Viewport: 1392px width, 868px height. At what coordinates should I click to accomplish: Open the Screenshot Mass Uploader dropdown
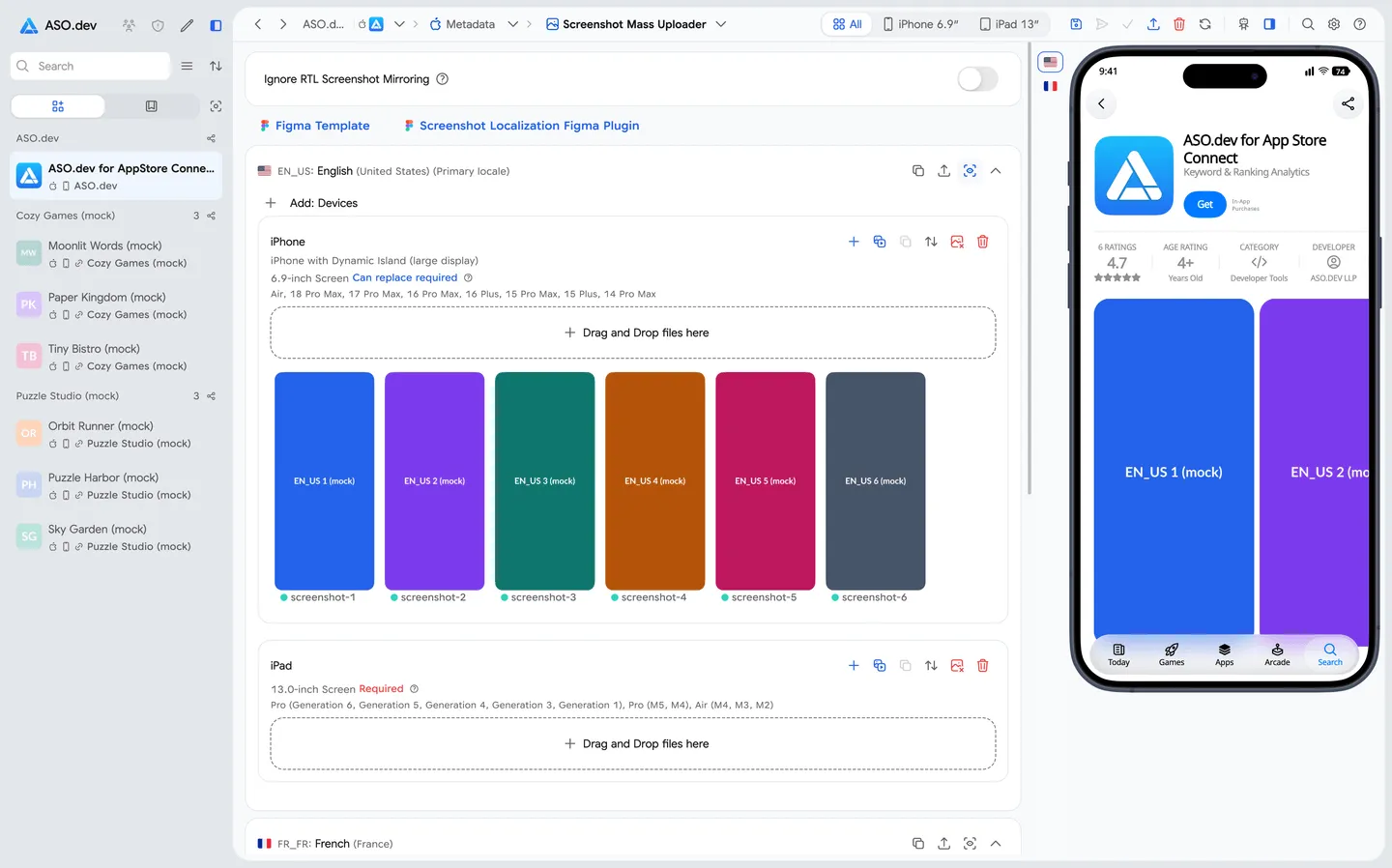[721, 24]
